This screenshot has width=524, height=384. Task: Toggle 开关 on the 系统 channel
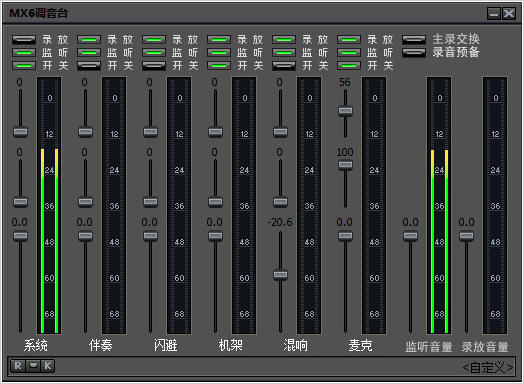click(24, 65)
